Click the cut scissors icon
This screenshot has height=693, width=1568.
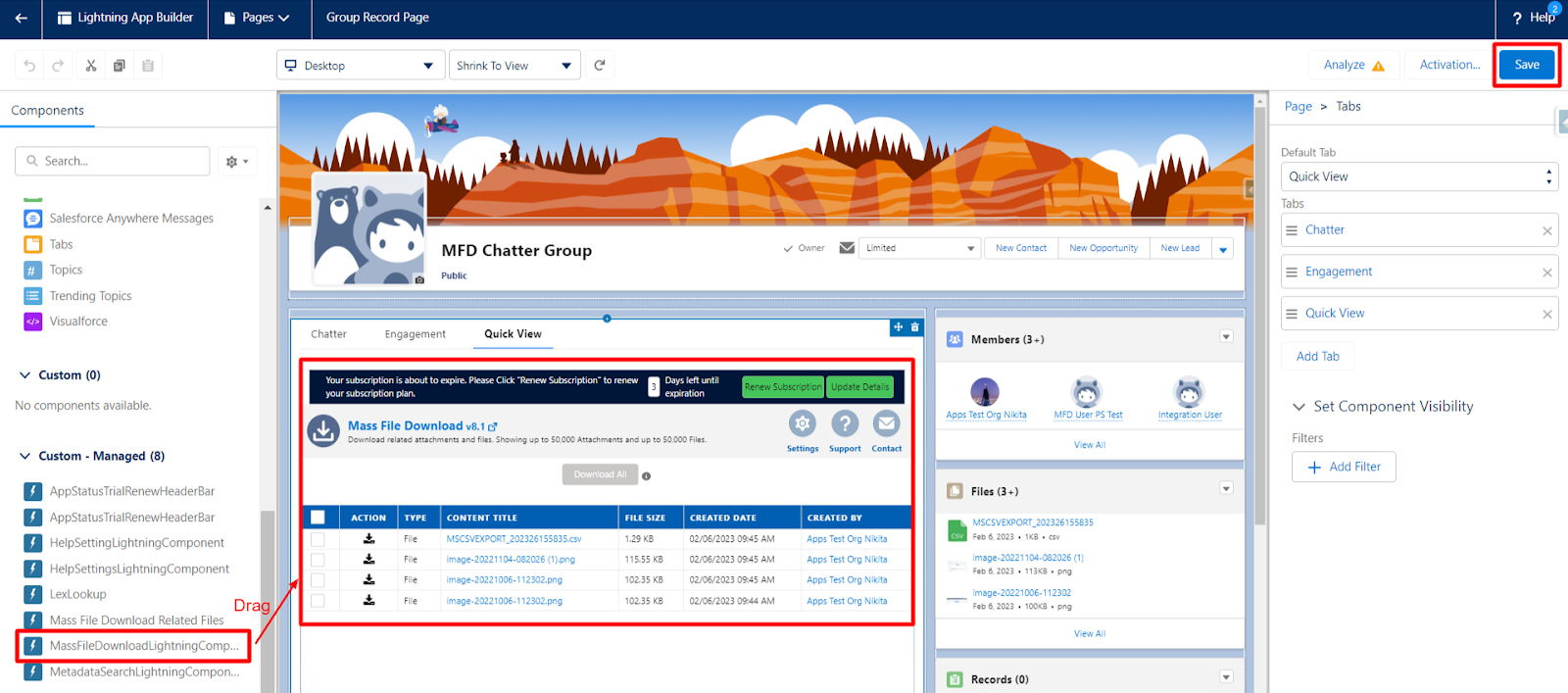click(91, 66)
